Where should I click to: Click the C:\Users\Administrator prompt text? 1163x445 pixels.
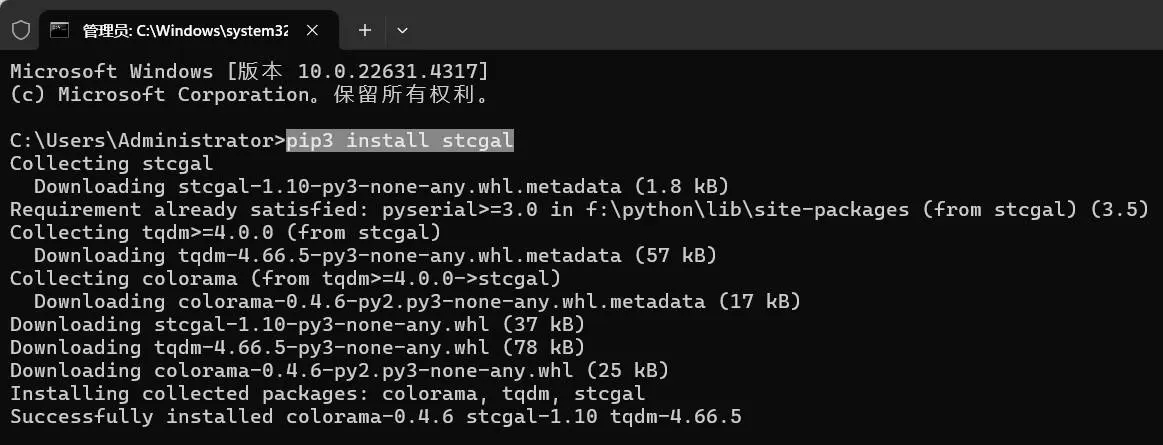coord(147,141)
